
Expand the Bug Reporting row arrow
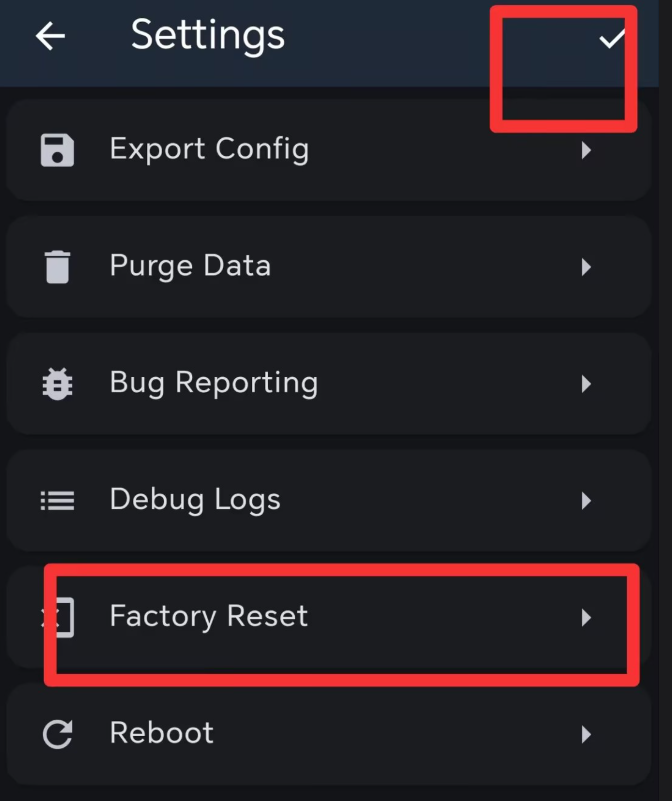pos(586,384)
